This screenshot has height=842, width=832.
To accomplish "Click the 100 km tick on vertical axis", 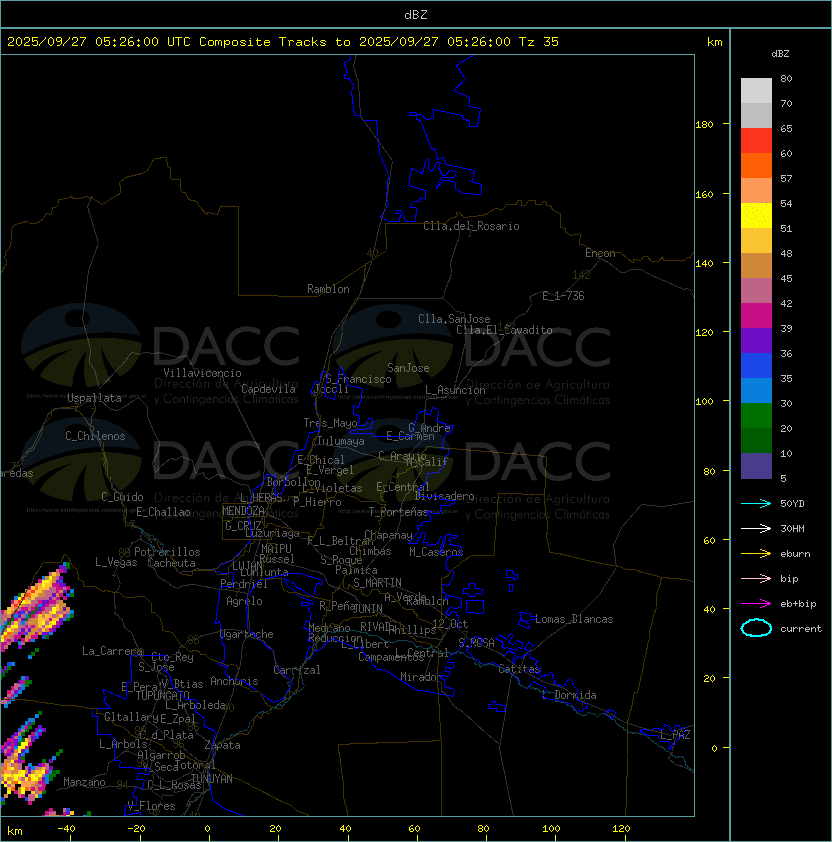I will 704,402.
